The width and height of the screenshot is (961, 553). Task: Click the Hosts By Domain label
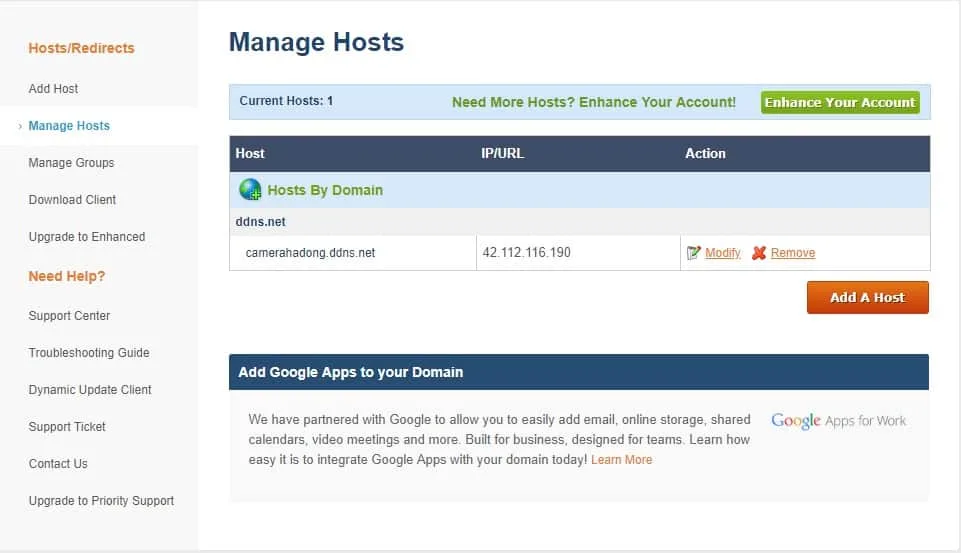[x=325, y=190]
